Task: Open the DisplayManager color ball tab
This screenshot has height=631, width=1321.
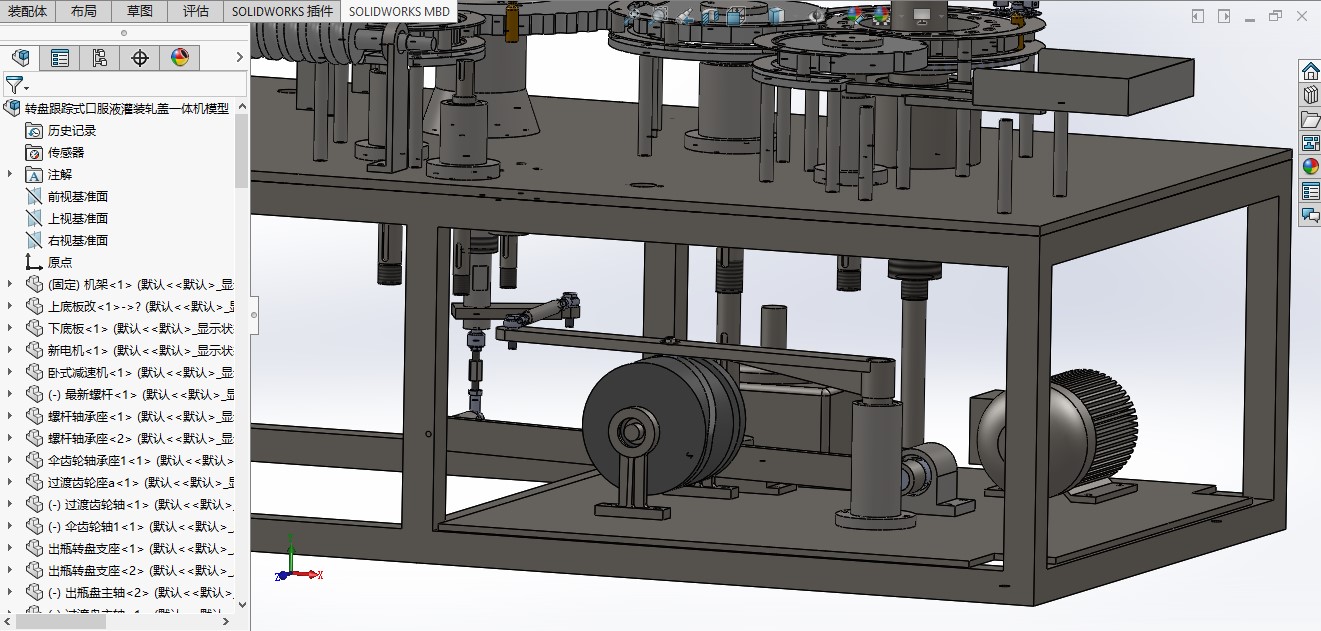Action: (180, 58)
